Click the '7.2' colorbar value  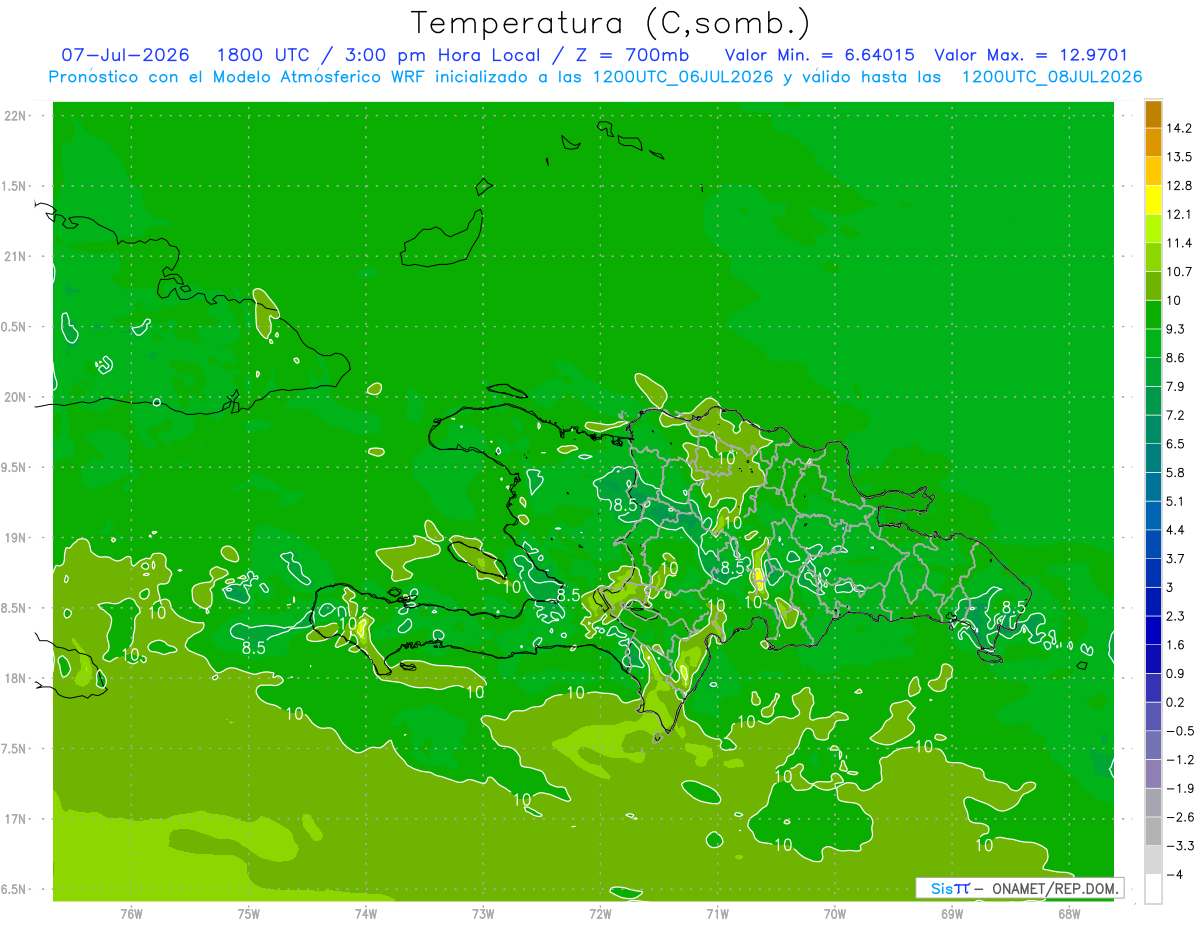tap(1176, 415)
